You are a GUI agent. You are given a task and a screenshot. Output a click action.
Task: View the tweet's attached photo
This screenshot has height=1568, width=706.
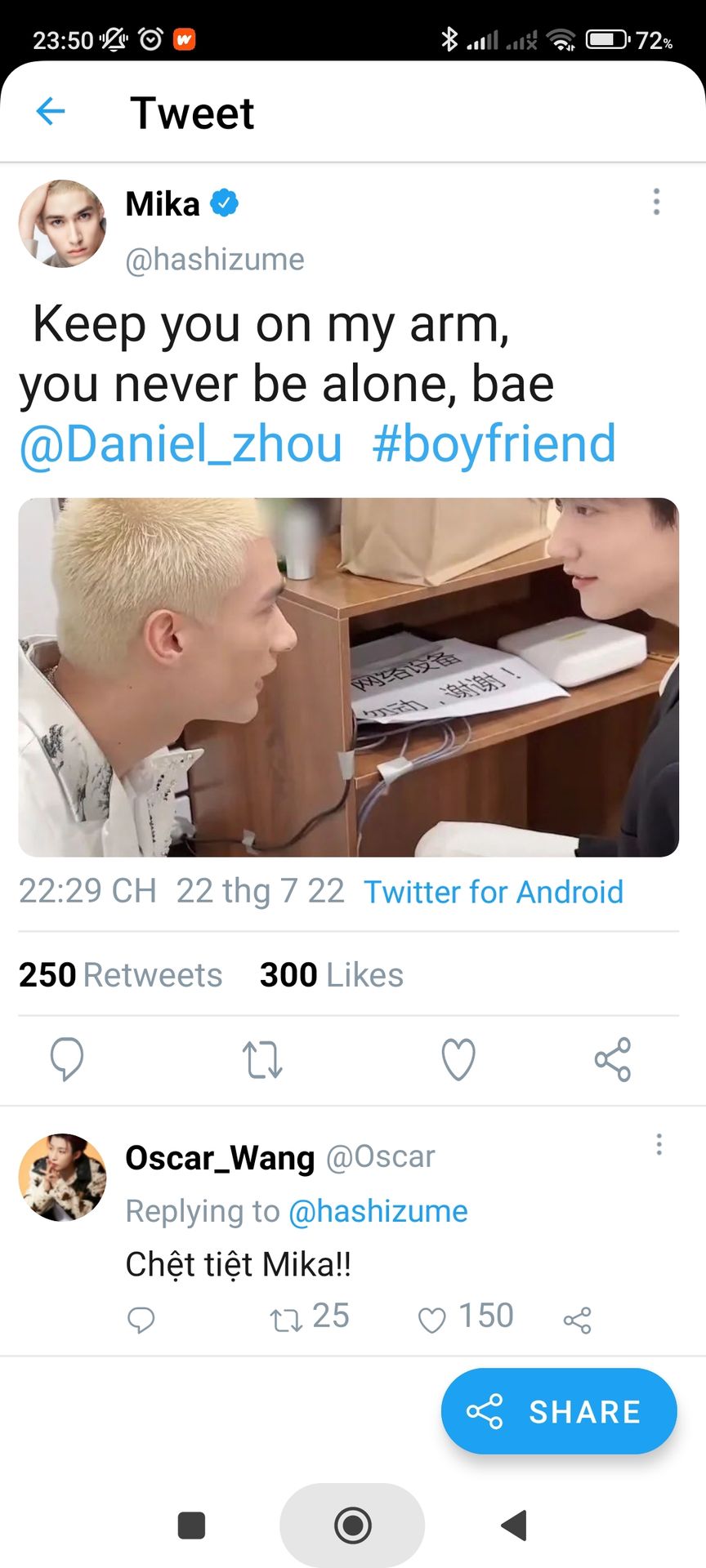[349, 677]
